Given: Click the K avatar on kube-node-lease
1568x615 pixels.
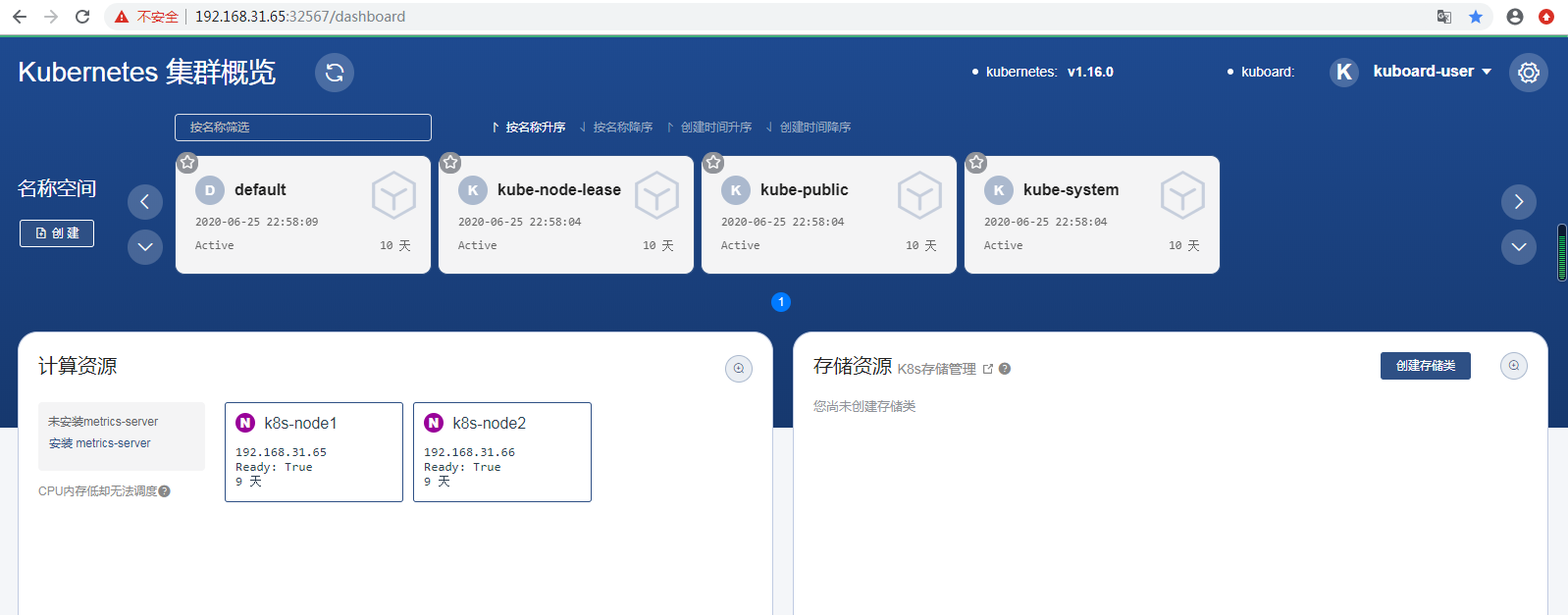Looking at the screenshot, I should 473,190.
